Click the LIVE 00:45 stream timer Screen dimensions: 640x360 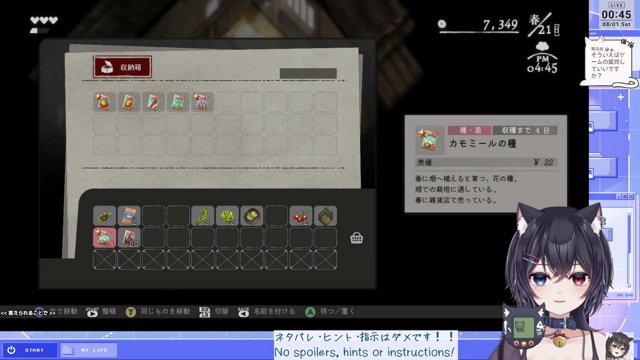coord(616,15)
